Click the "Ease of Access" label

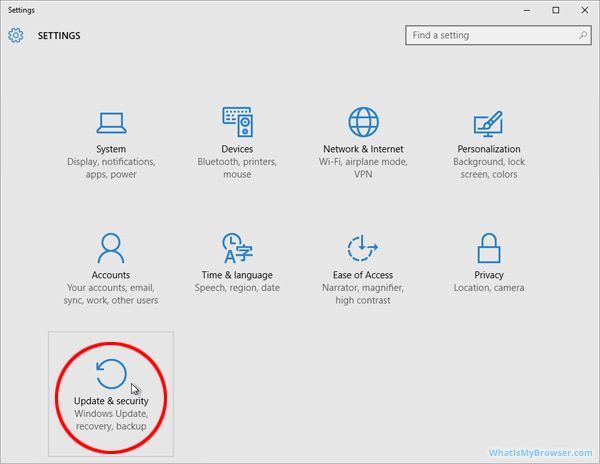click(x=363, y=275)
